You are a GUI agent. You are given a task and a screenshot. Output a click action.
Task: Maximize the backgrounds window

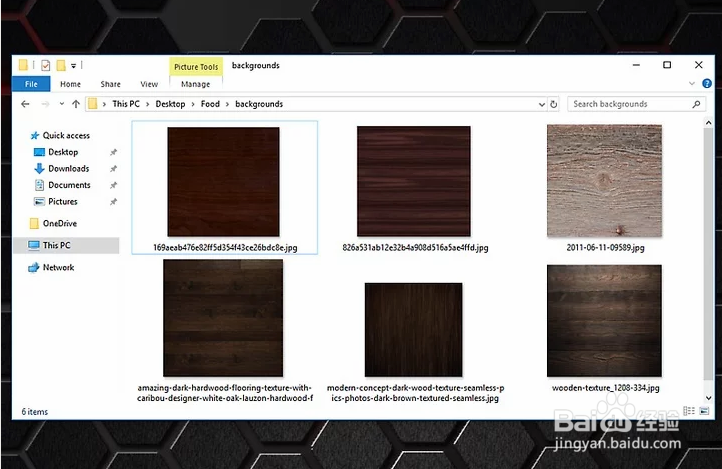(x=667, y=65)
